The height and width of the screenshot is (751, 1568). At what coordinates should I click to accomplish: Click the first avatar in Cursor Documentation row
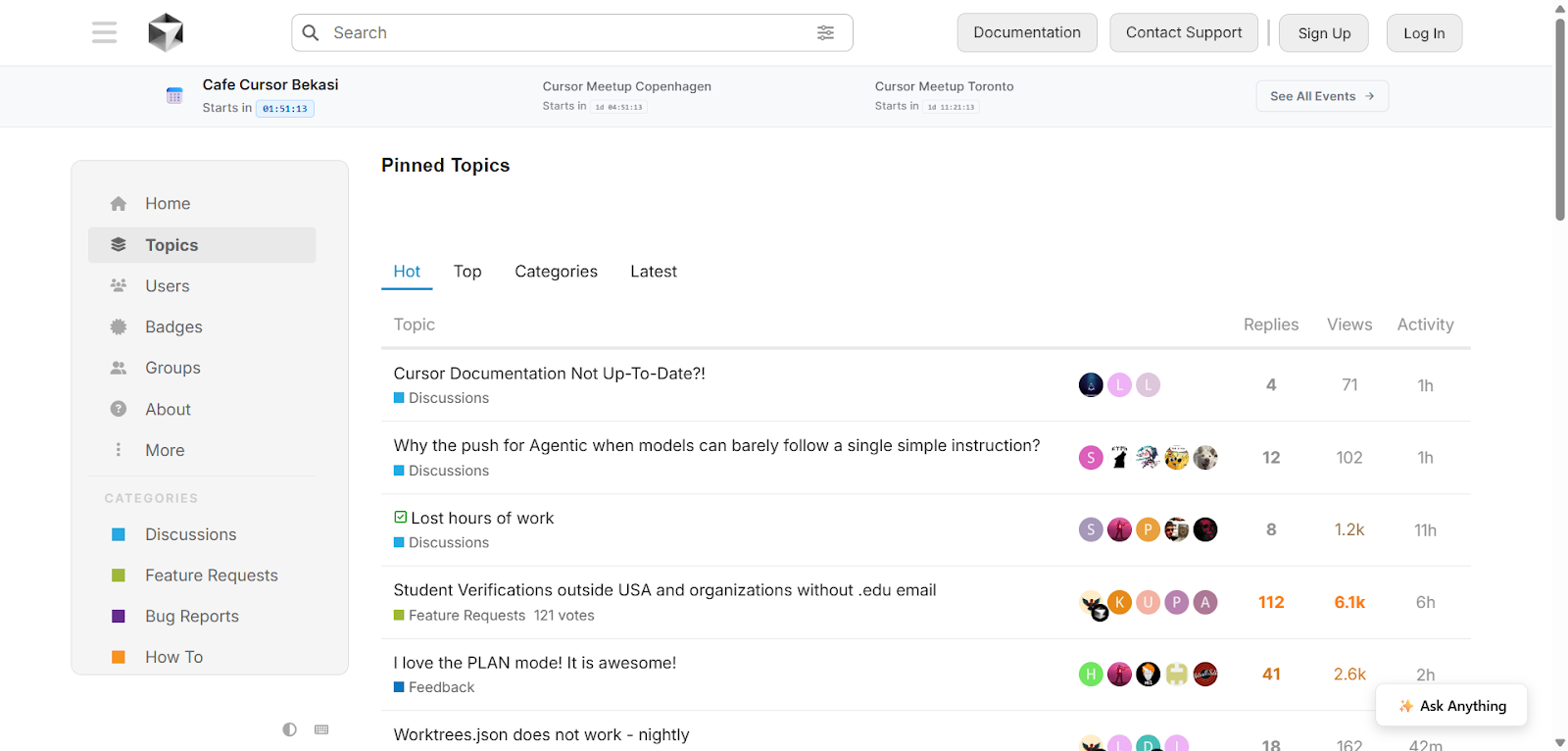1091,385
